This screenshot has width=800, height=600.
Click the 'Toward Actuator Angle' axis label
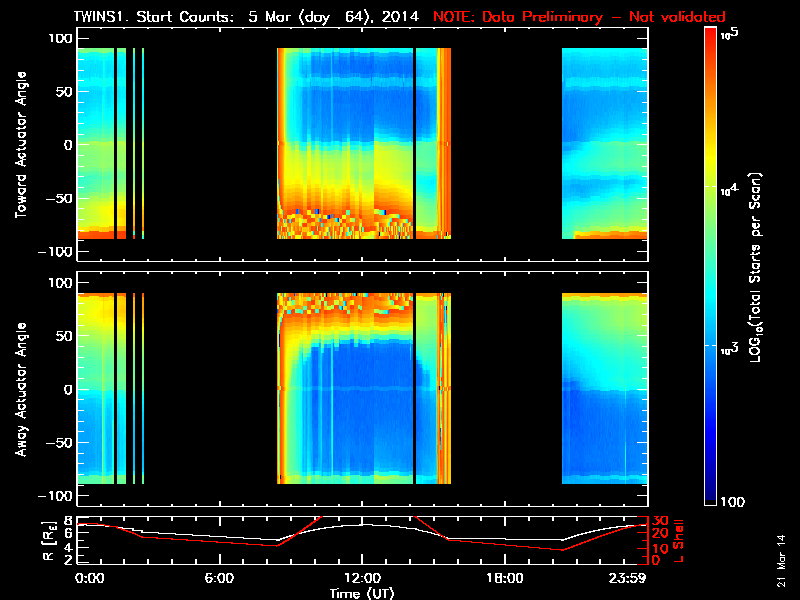coord(18,145)
